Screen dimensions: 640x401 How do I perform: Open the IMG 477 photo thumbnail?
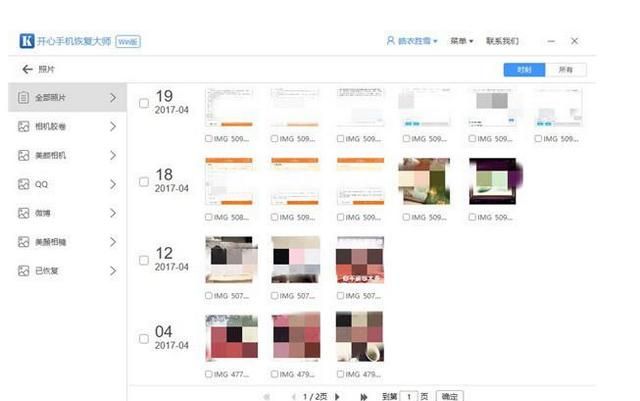click(x=231, y=338)
